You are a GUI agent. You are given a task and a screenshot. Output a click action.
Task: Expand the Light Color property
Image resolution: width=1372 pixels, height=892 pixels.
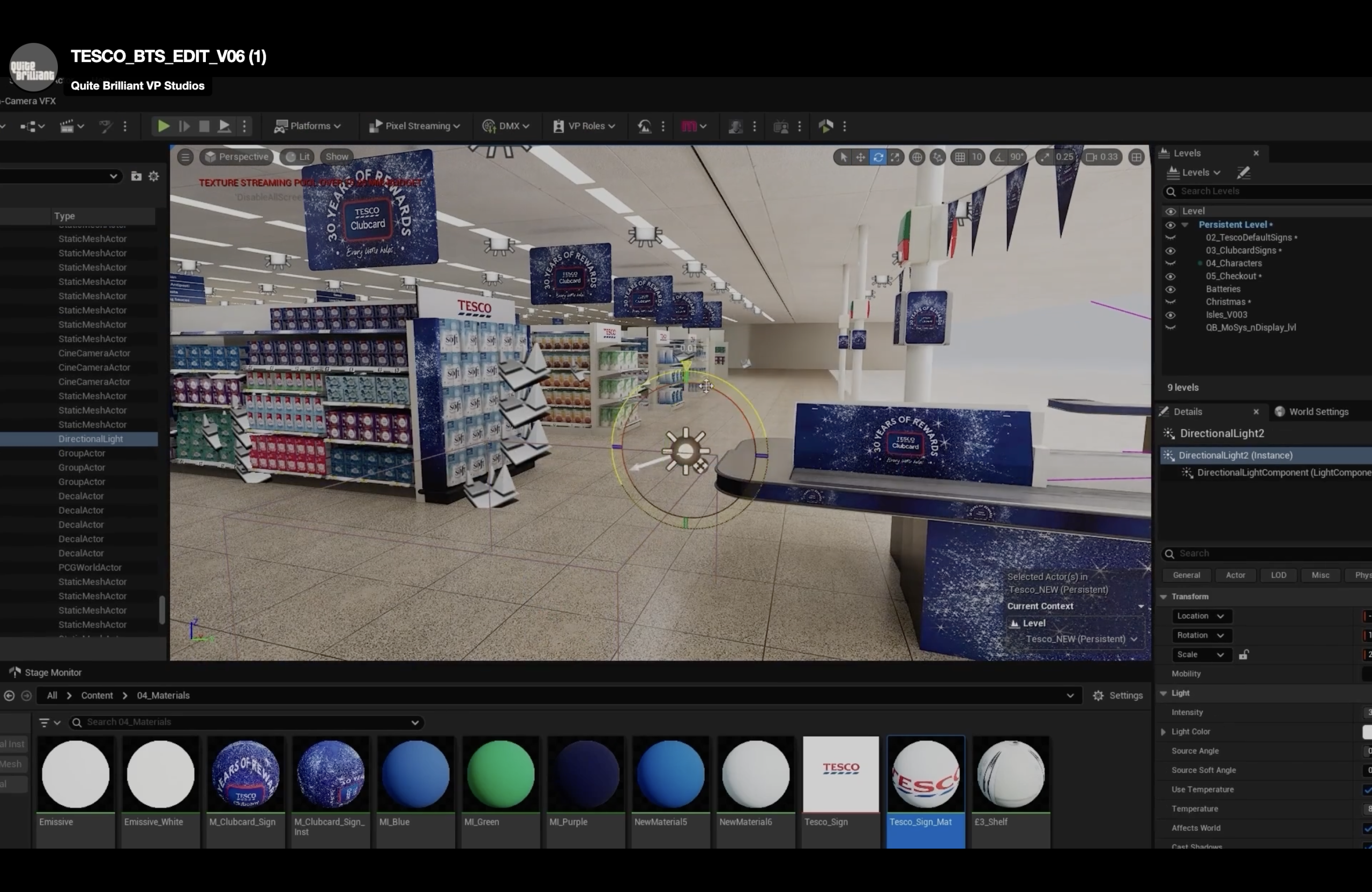[1164, 732]
